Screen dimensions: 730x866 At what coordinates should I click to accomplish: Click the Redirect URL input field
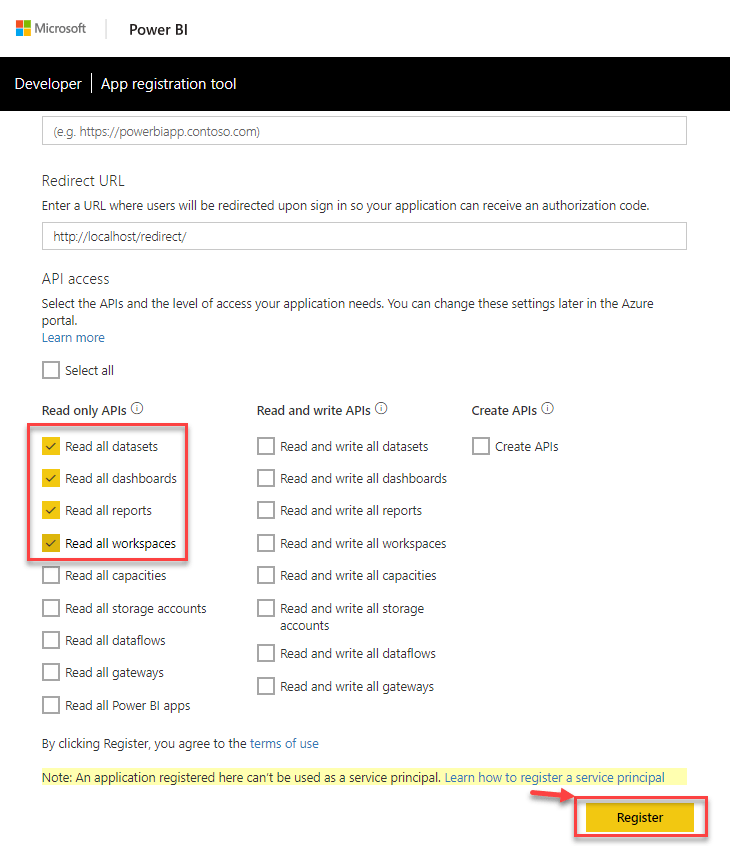click(x=364, y=236)
